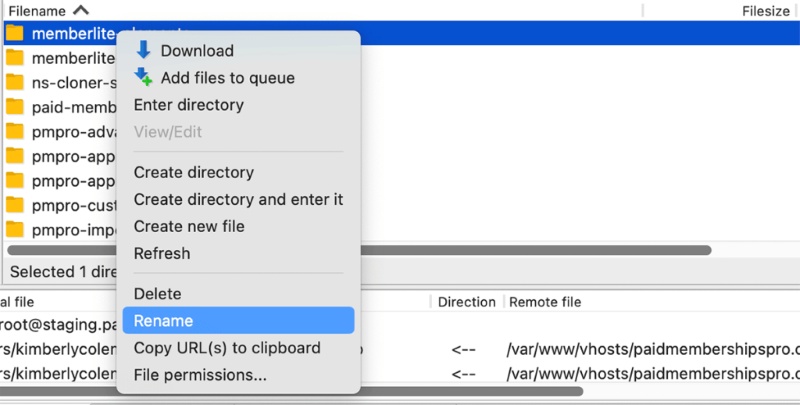800x405 pixels.
Task: Click Refresh in context menu
Action: click(161, 253)
